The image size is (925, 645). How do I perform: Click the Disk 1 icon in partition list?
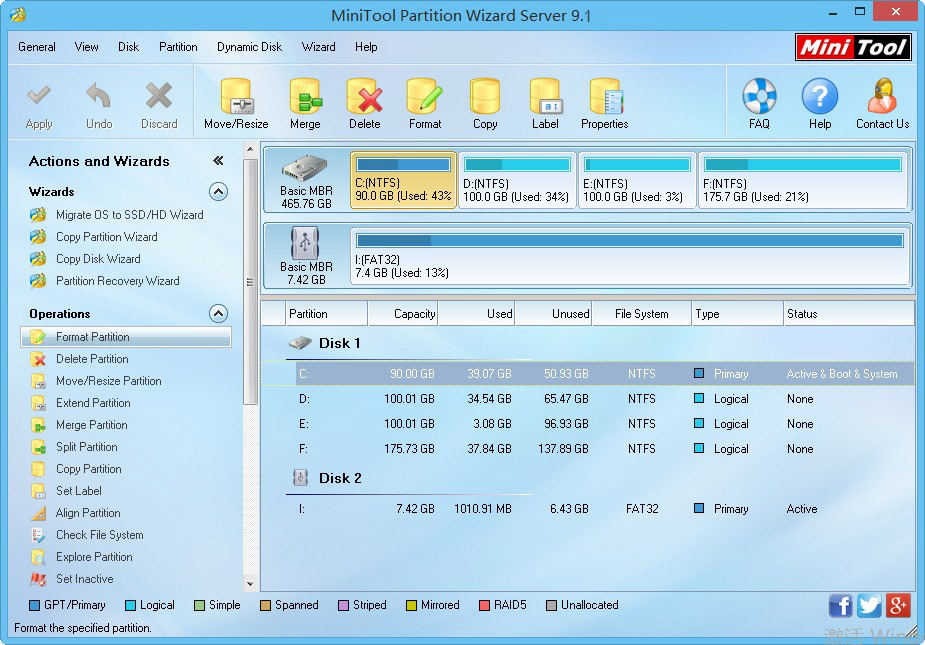point(300,343)
